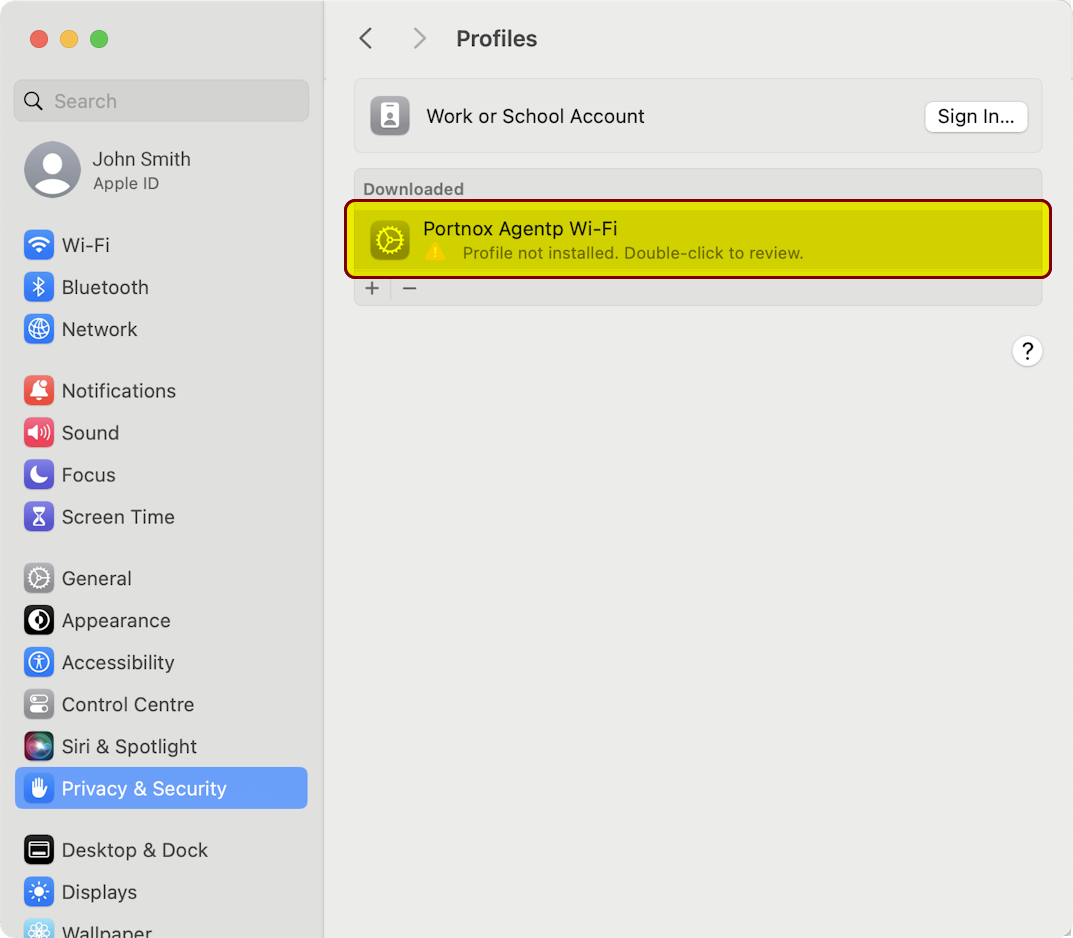
Task: Click the Work or School Account badge icon
Action: [x=390, y=116]
